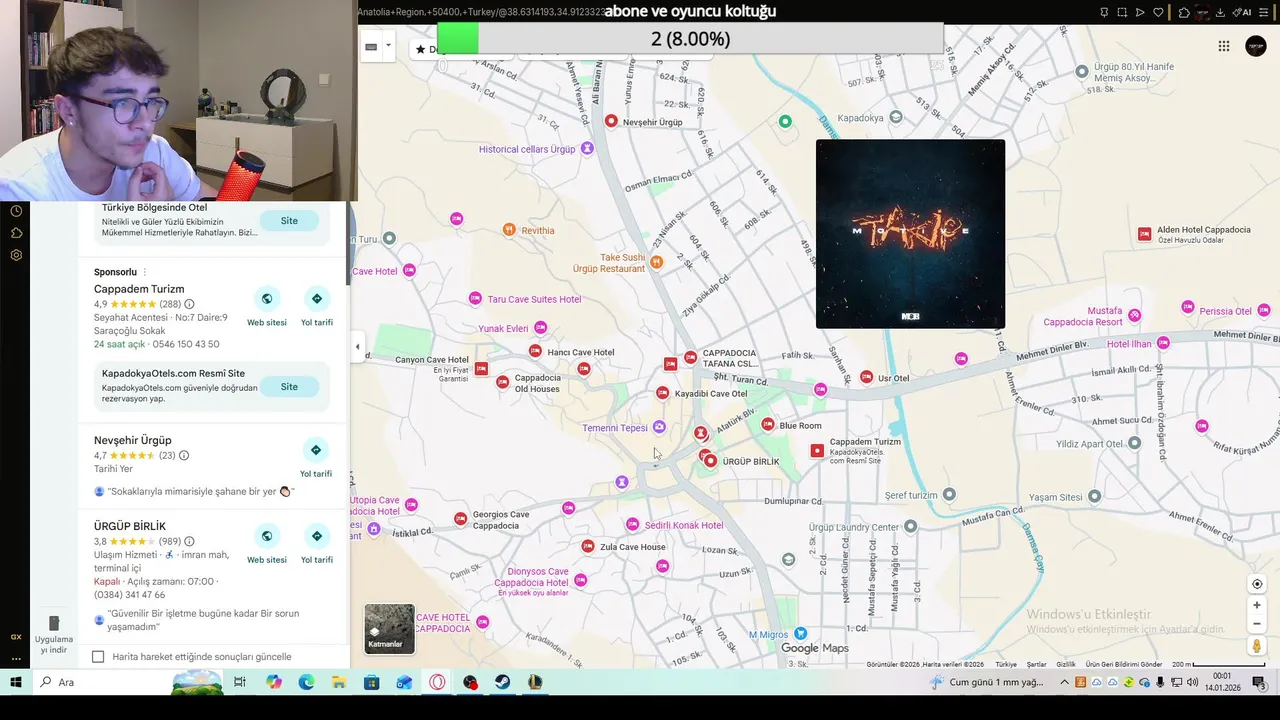The width and height of the screenshot is (1280, 720).
Task: Collapse the side results panel
Action: [x=357, y=347]
